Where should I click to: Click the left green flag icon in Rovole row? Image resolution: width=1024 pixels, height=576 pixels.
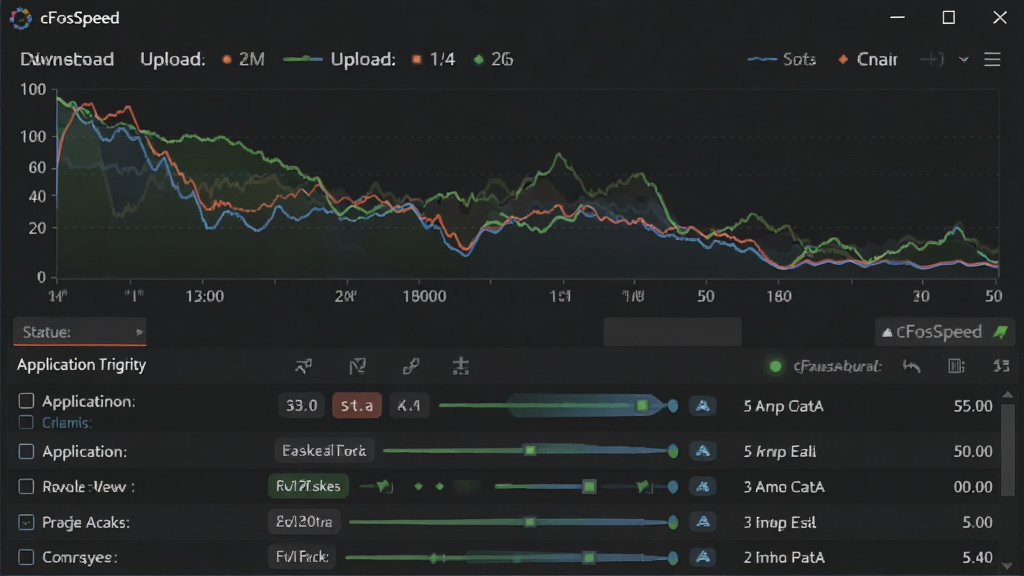(385, 486)
